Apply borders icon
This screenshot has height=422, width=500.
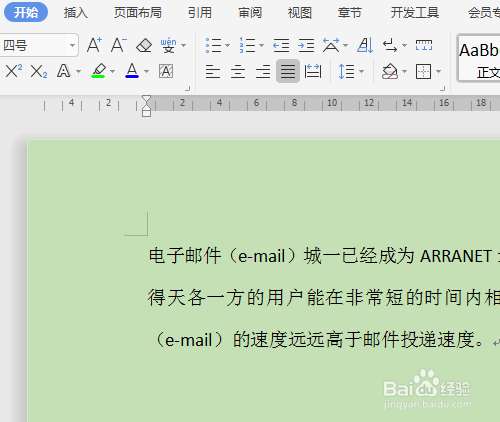point(423,71)
